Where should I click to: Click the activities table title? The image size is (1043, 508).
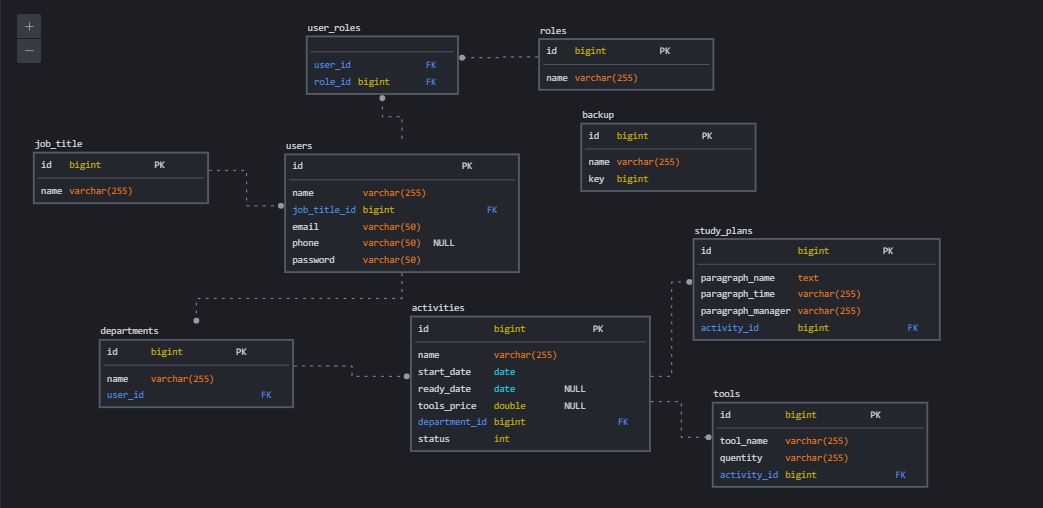pyautogui.click(x=438, y=307)
